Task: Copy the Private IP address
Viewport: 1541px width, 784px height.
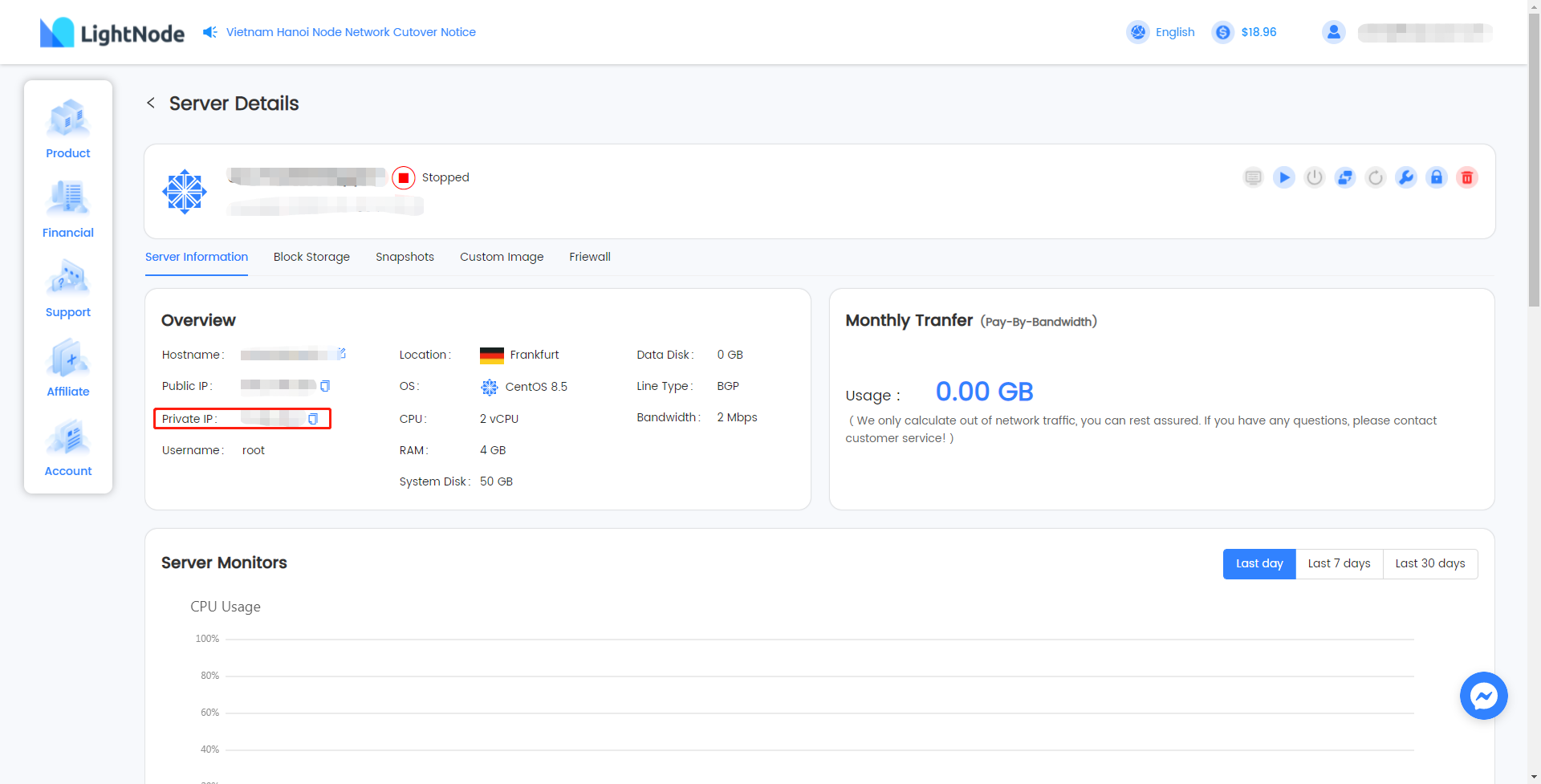Action: [313, 419]
